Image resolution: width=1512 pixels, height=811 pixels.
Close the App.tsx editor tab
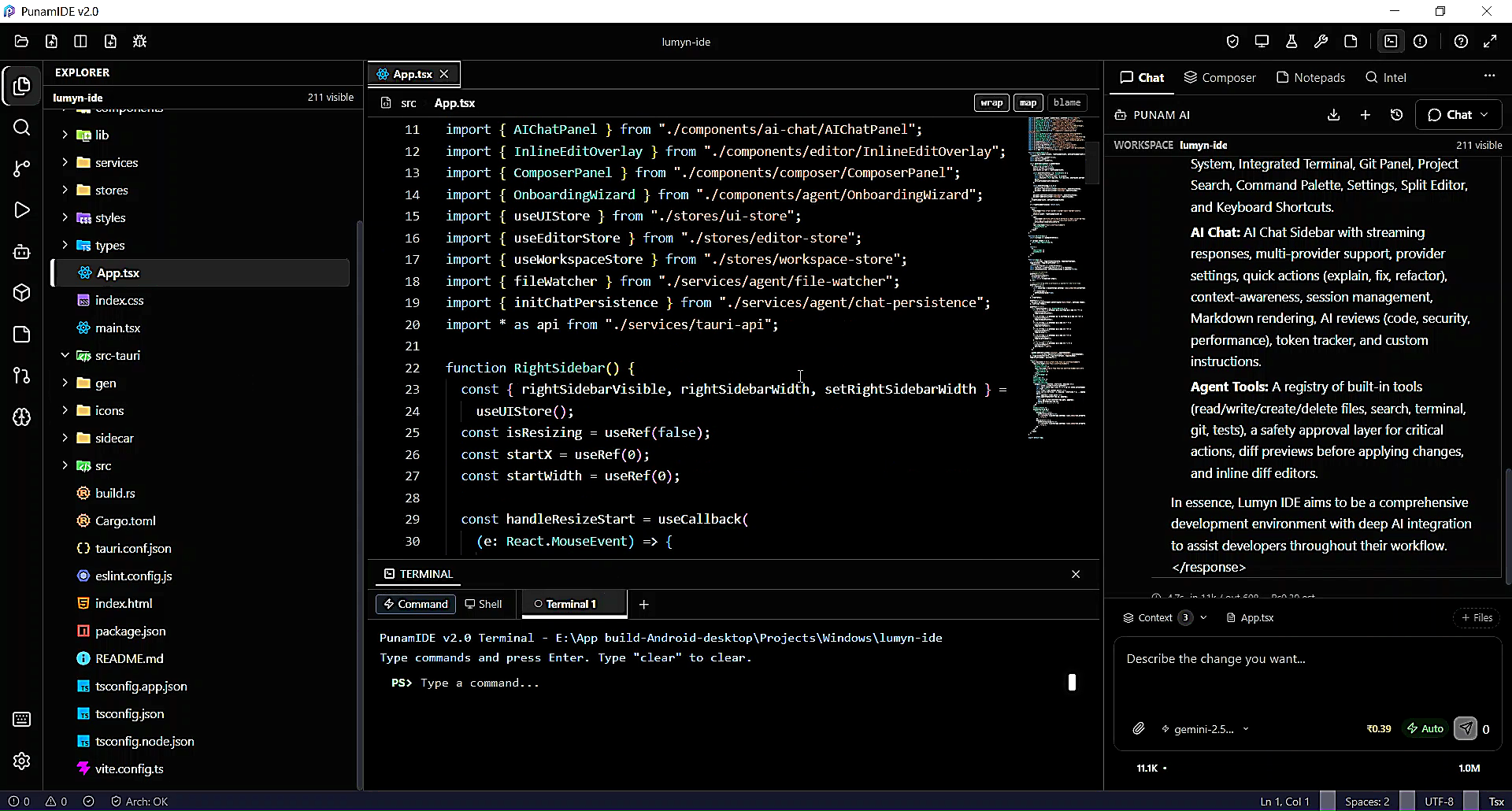[x=444, y=74]
